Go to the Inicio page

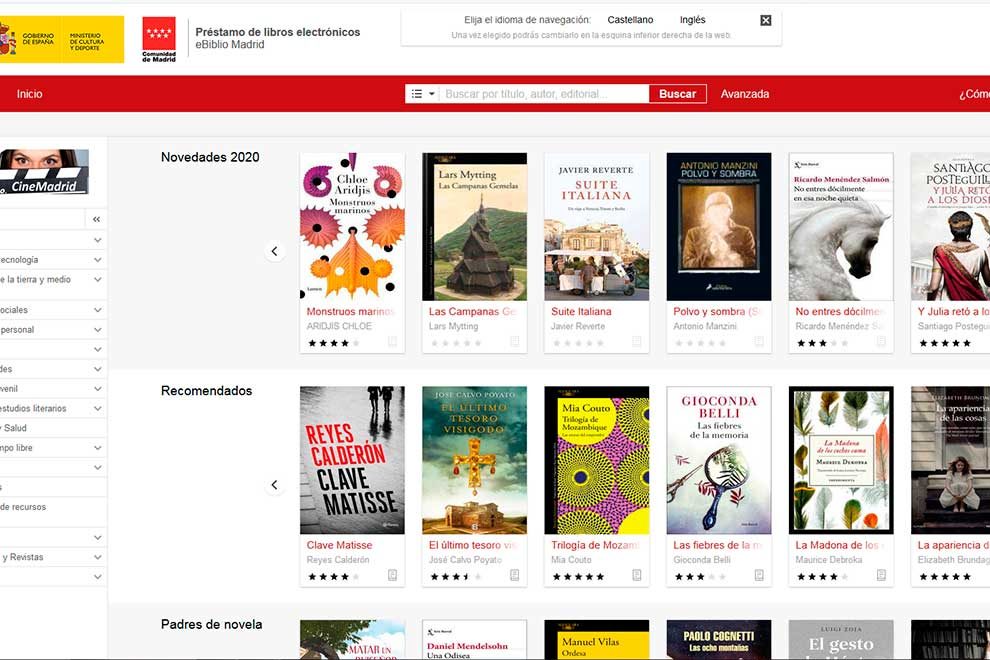[x=30, y=94]
